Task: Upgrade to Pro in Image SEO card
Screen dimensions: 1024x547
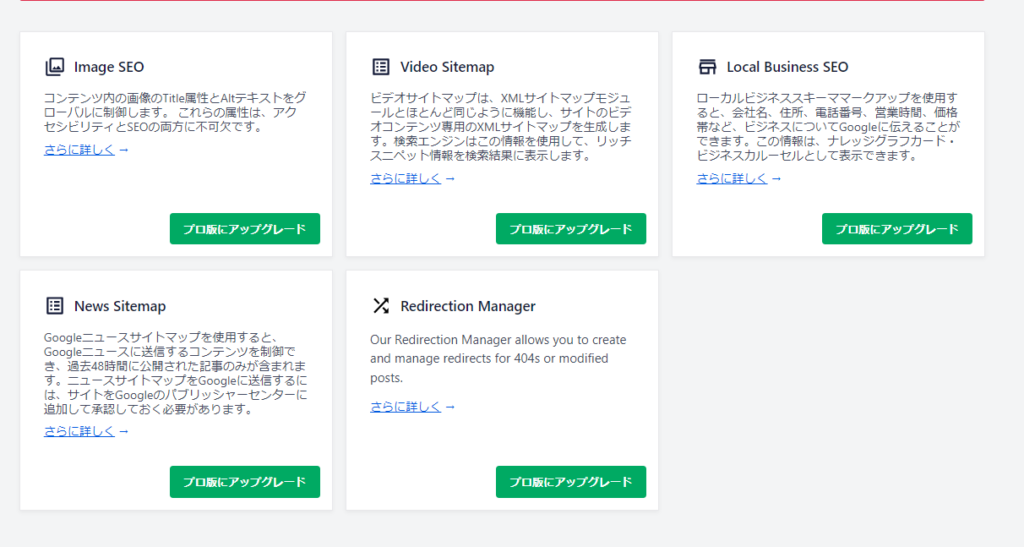Action: coord(244,228)
